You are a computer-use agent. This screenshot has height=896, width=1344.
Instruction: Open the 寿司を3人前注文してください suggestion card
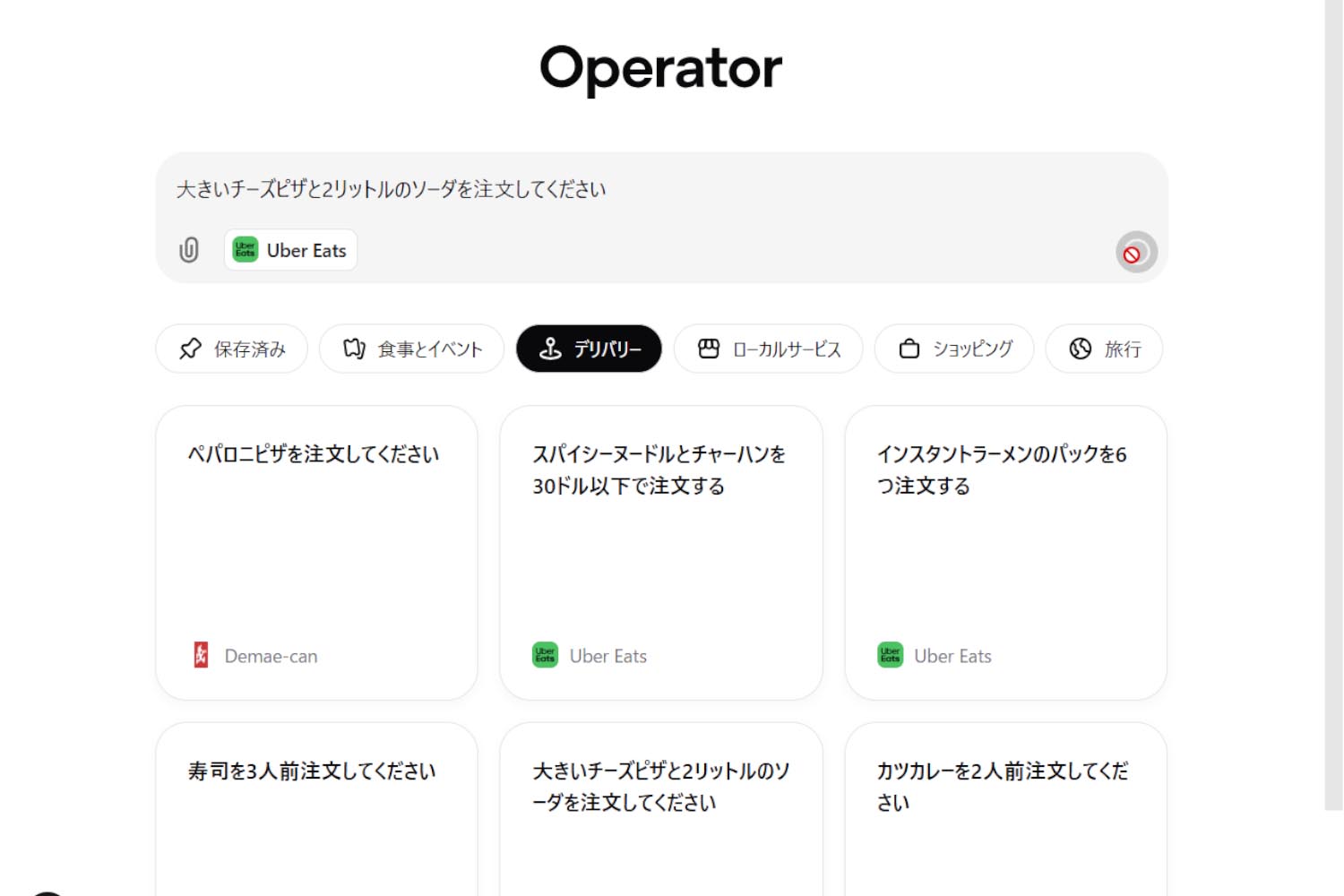click(x=316, y=806)
